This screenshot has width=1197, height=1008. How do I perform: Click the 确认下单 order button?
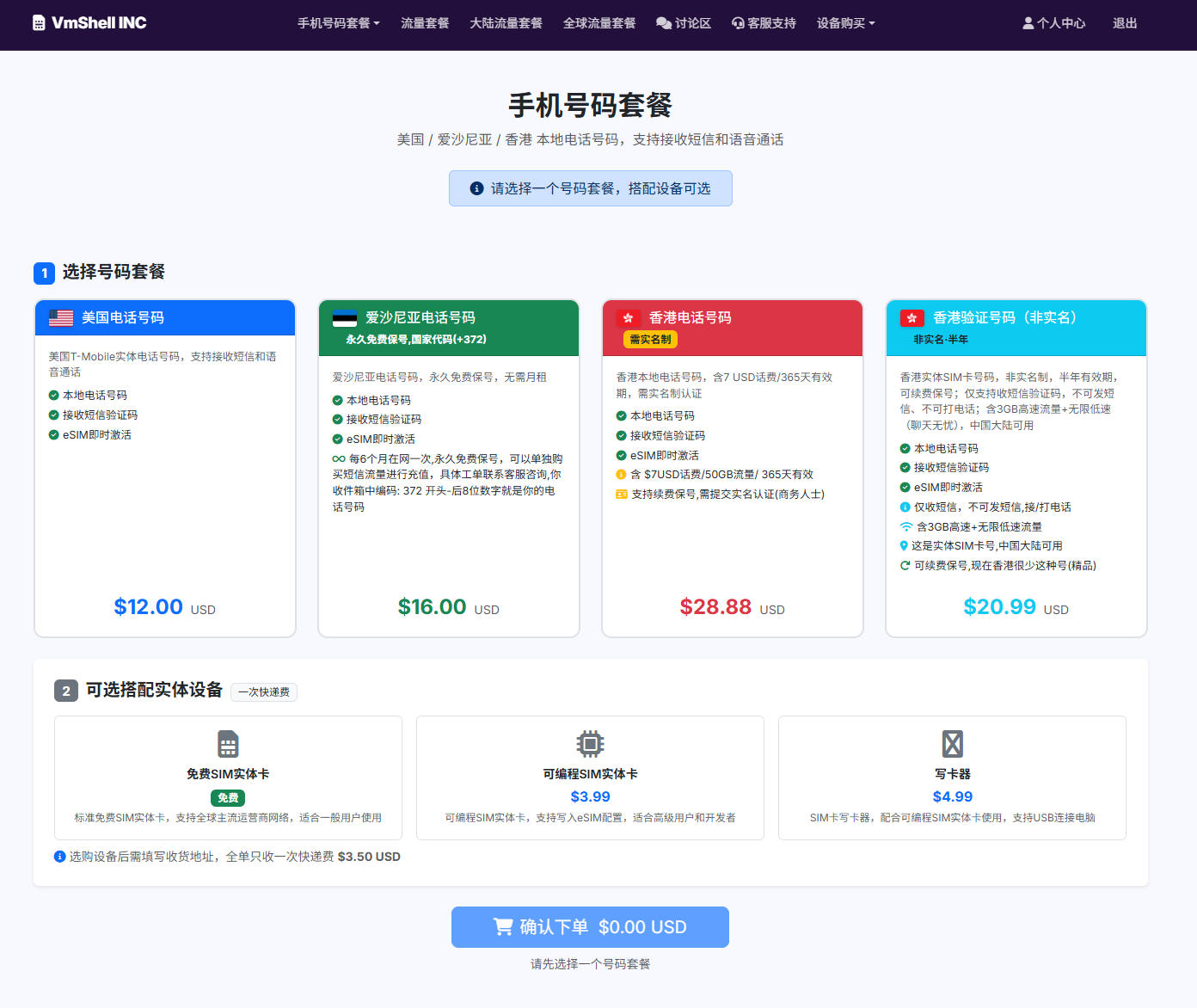tap(590, 927)
